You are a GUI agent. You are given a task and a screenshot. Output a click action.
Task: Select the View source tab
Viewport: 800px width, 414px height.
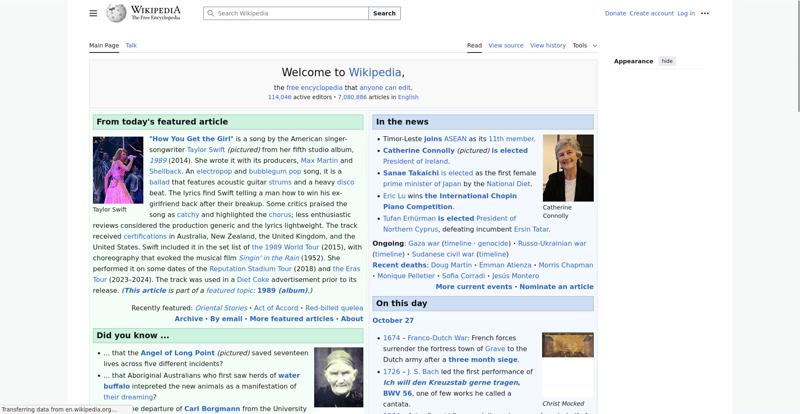click(504, 45)
